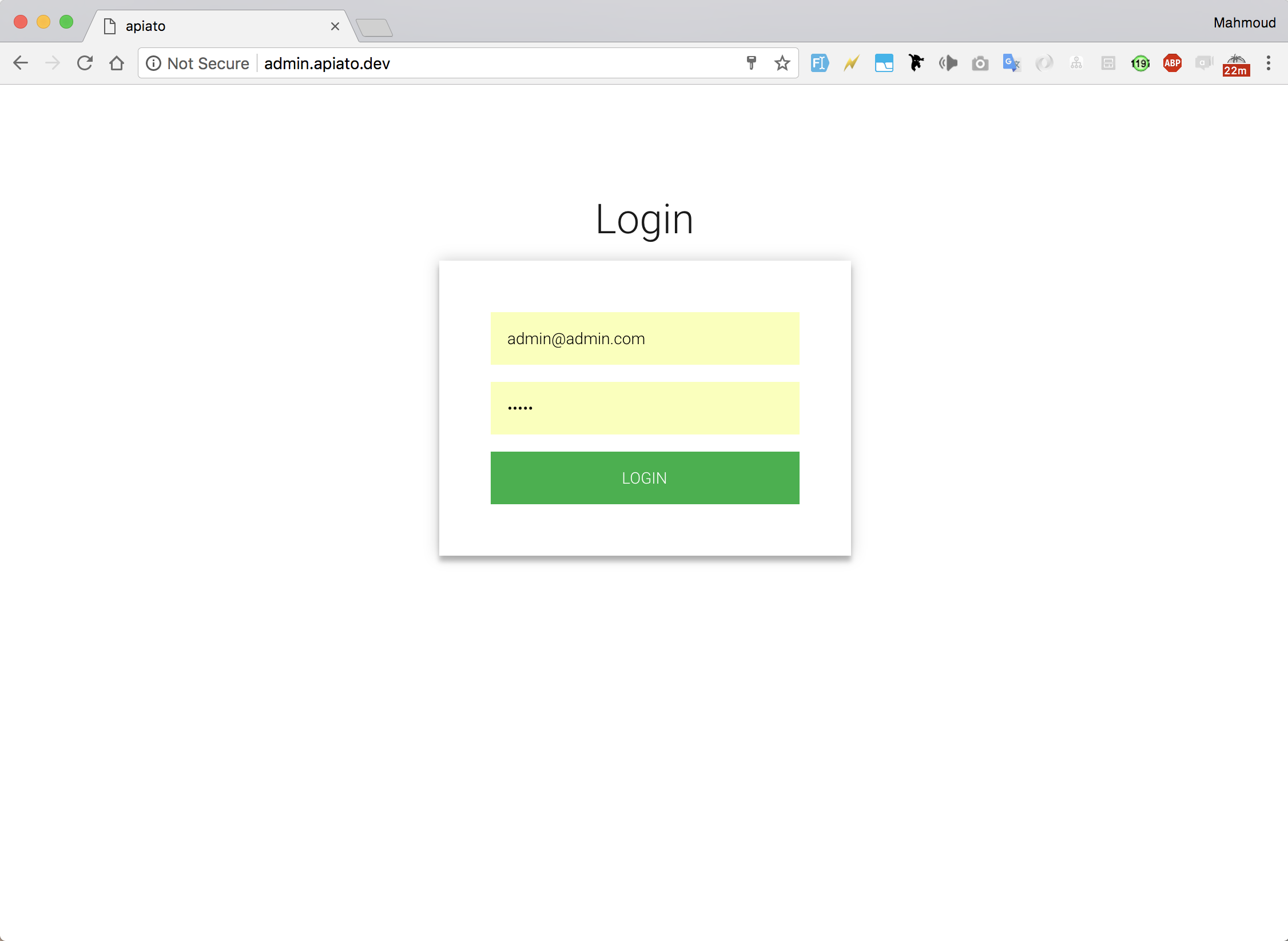Open the Mahmoud profile menu
Image resolution: width=1288 pixels, height=941 pixels.
point(1245,23)
